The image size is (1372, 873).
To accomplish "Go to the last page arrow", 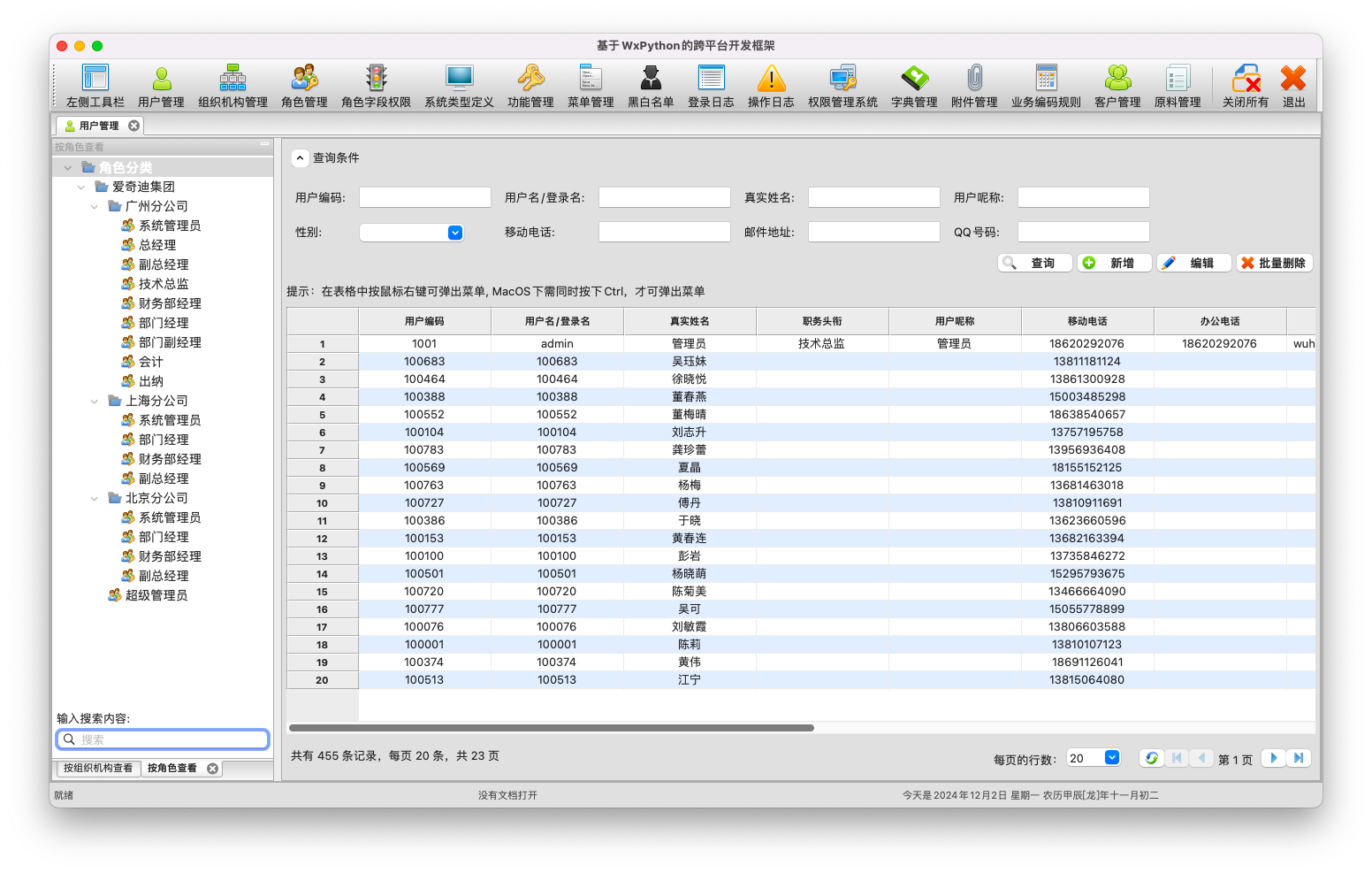I will pyautogui.click(x=1298, y=758).
